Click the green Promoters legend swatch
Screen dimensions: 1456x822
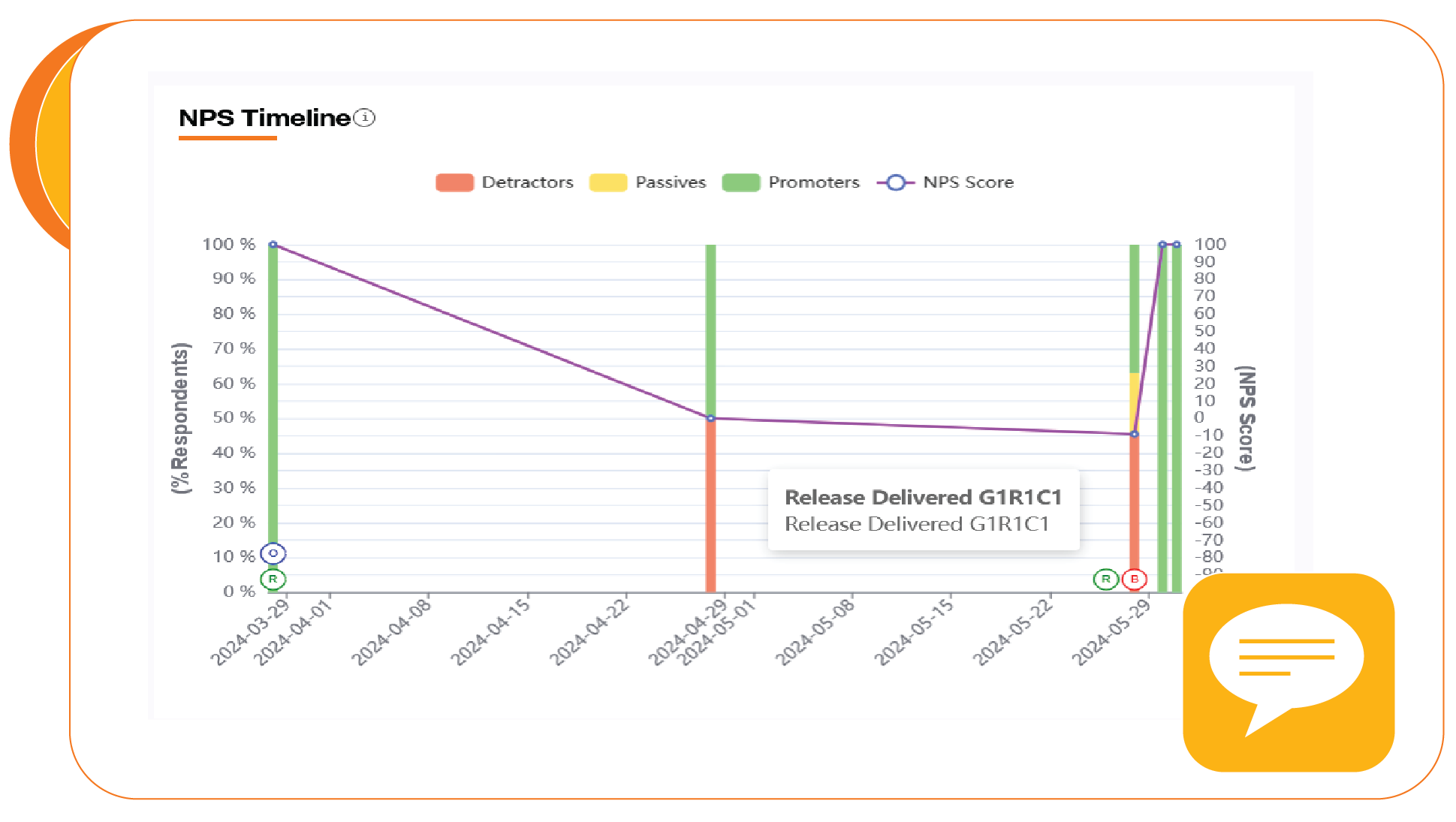point(741,182)
